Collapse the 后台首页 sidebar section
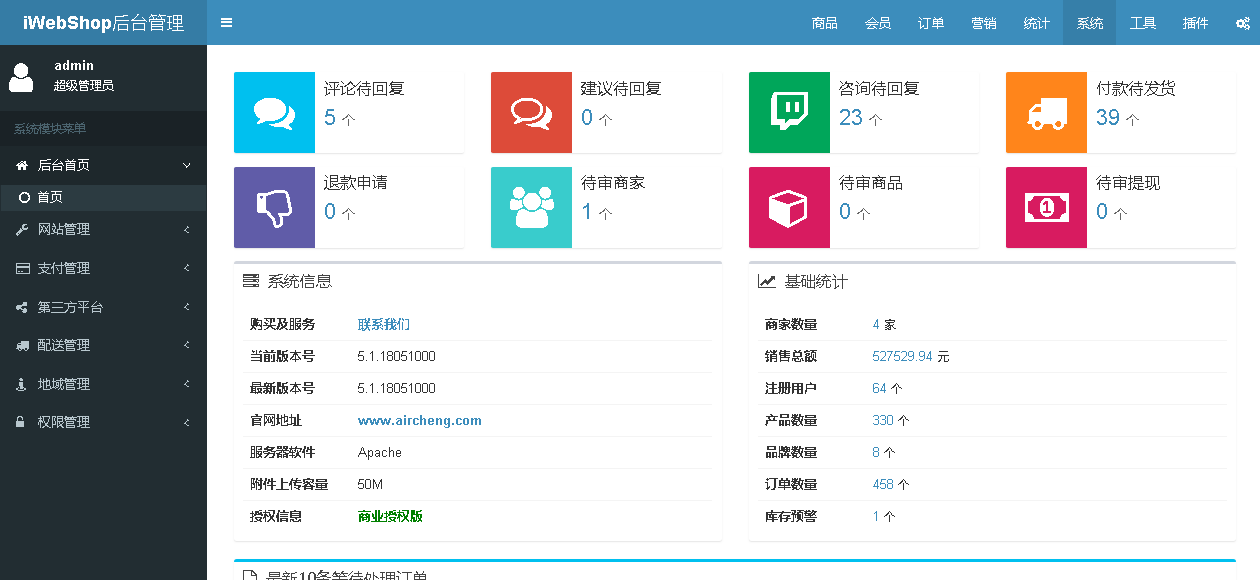1260x580 pixels. (x=103, y=165)
